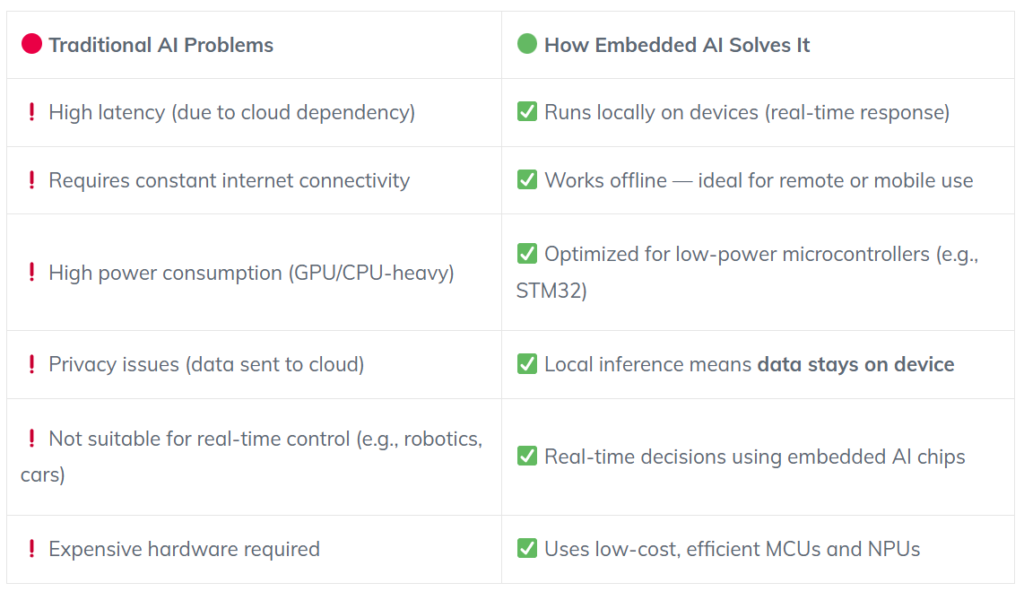The height and width of the screenshot is (609, 1024).
Task: Click the Traditional AI Problems column header
Action: click(161, 45)
